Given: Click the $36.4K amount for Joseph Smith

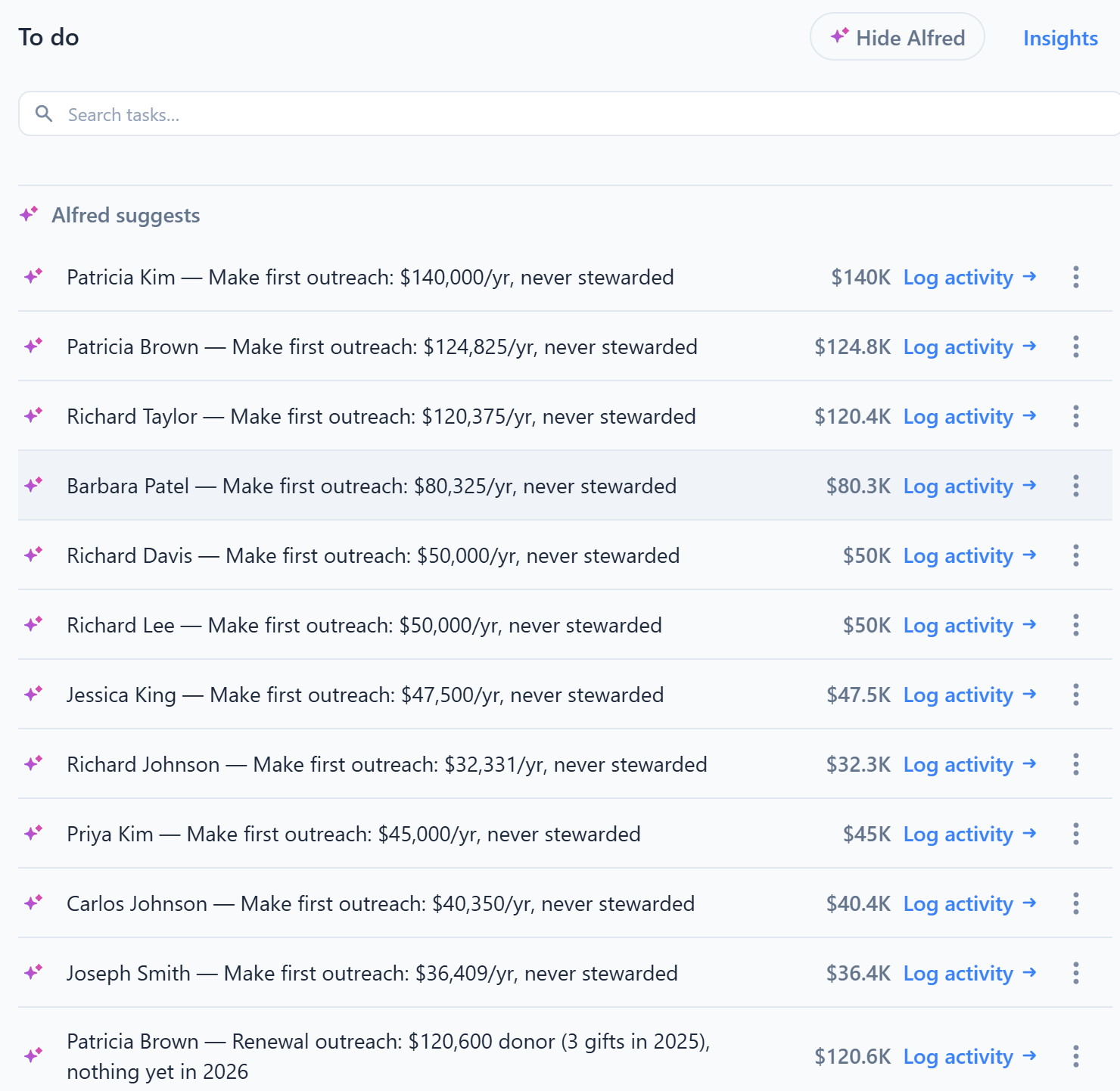Looking at the screenshot, I should click(x=859, y=973).
